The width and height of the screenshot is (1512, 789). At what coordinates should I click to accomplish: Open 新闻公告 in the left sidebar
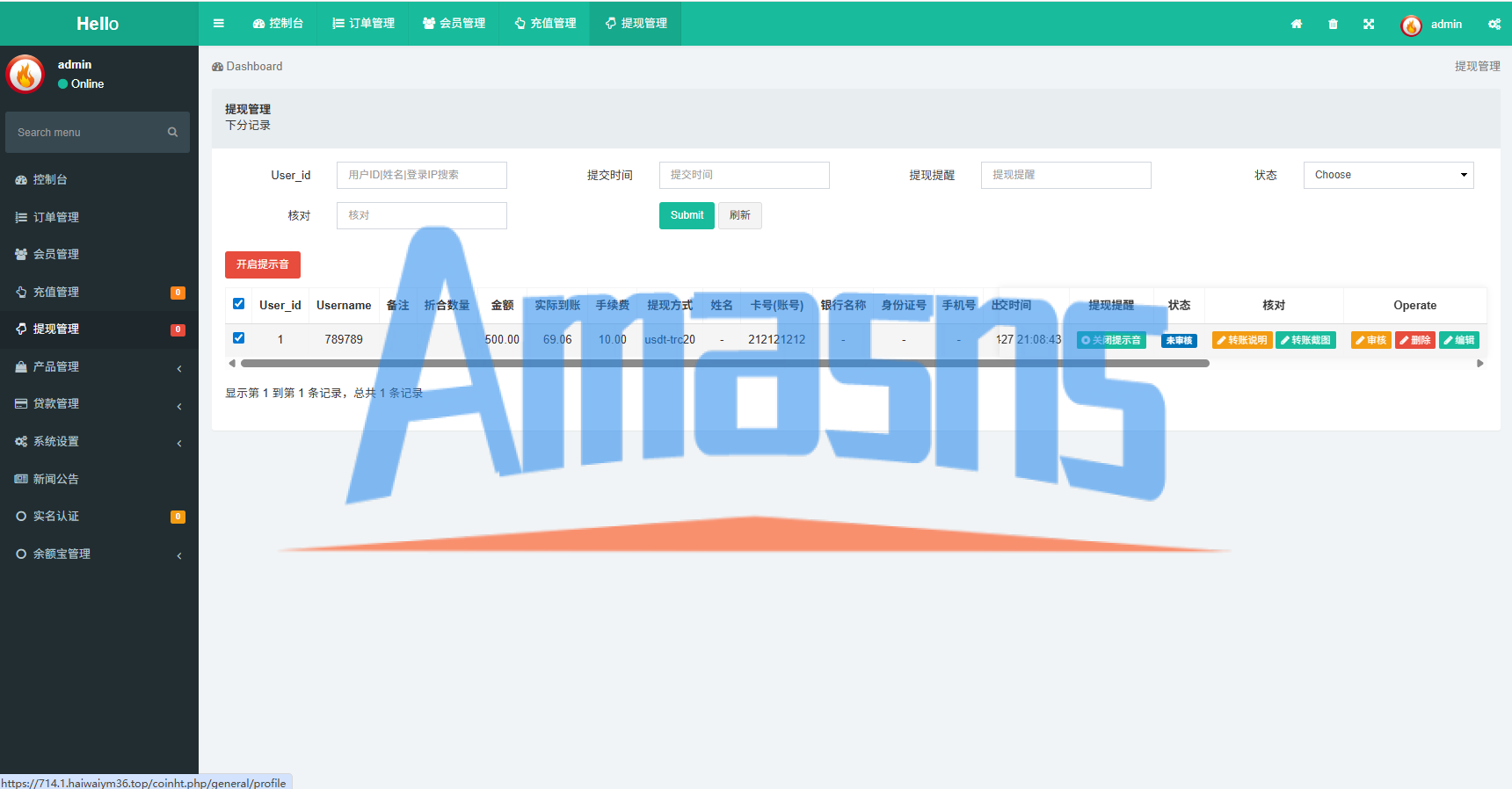pyautogui.click(x=99, y=479)
